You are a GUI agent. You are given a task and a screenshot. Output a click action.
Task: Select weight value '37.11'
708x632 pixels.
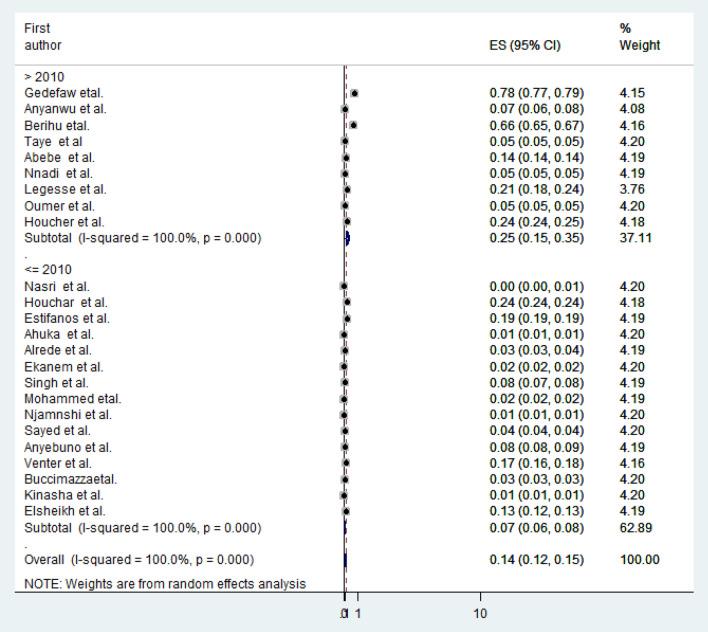tap(635, 238)
